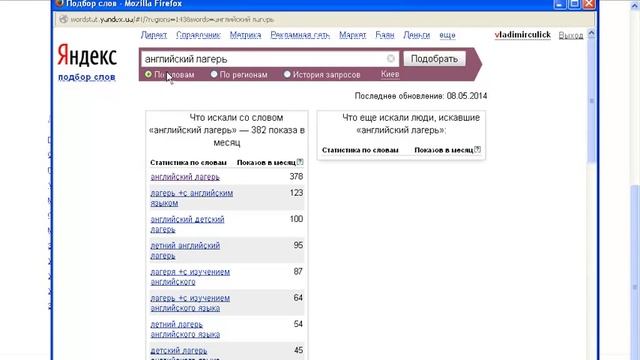Image resolution: width=640 pixels, height=360 pixels.
Task: Click the browser address bar URL
Action: [x=172, y=19]
